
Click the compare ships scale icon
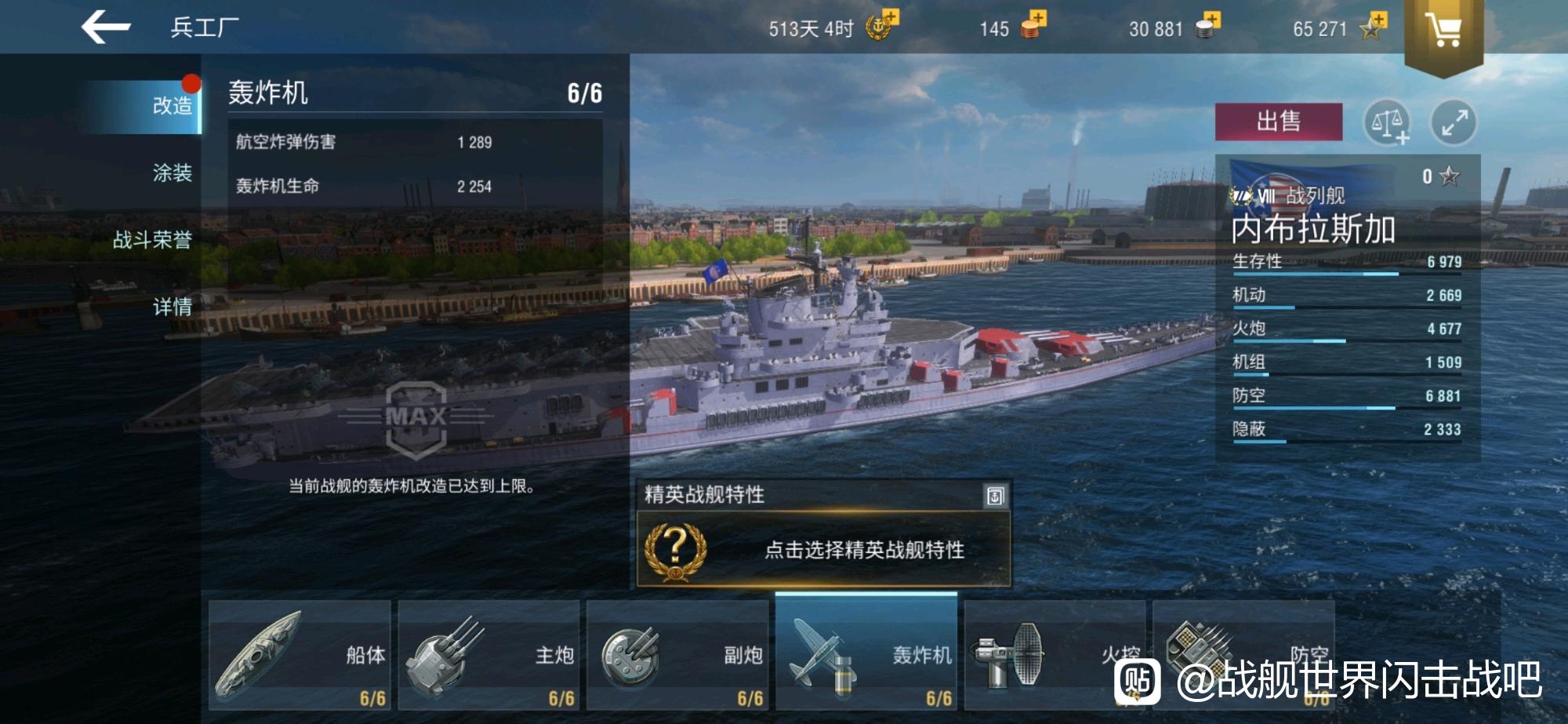point(1386,122)
